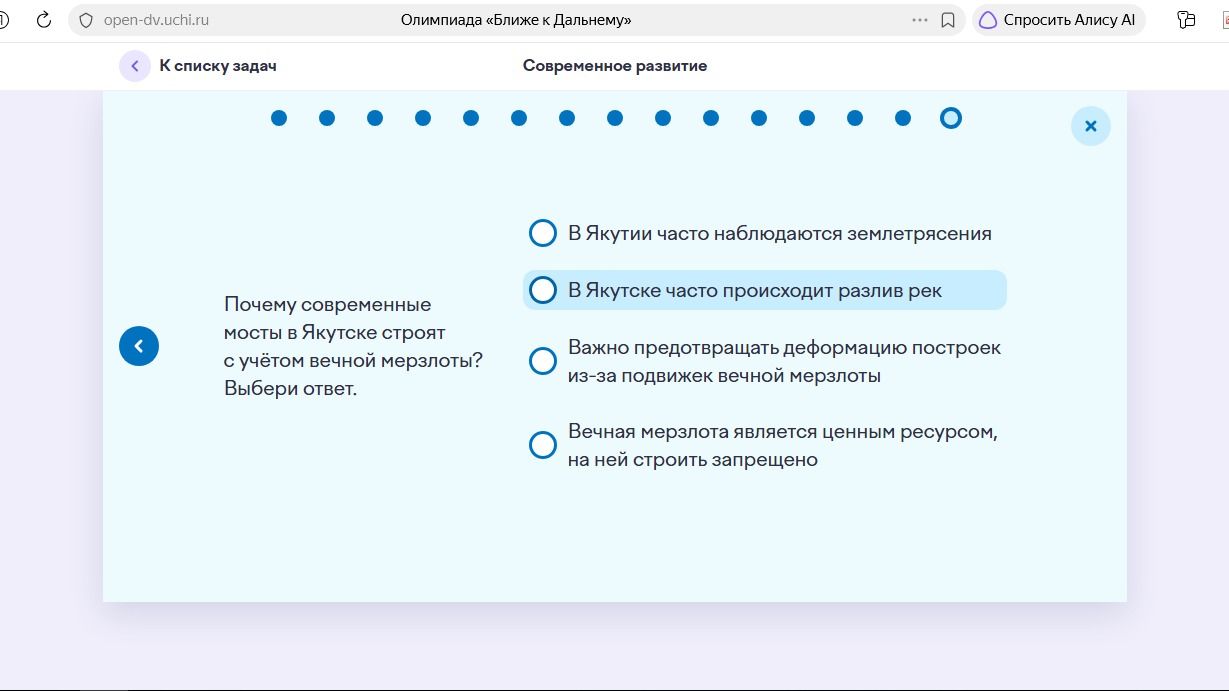
Task: Open the three-dots menu in address bar
Action: click(x=920, y=20)
